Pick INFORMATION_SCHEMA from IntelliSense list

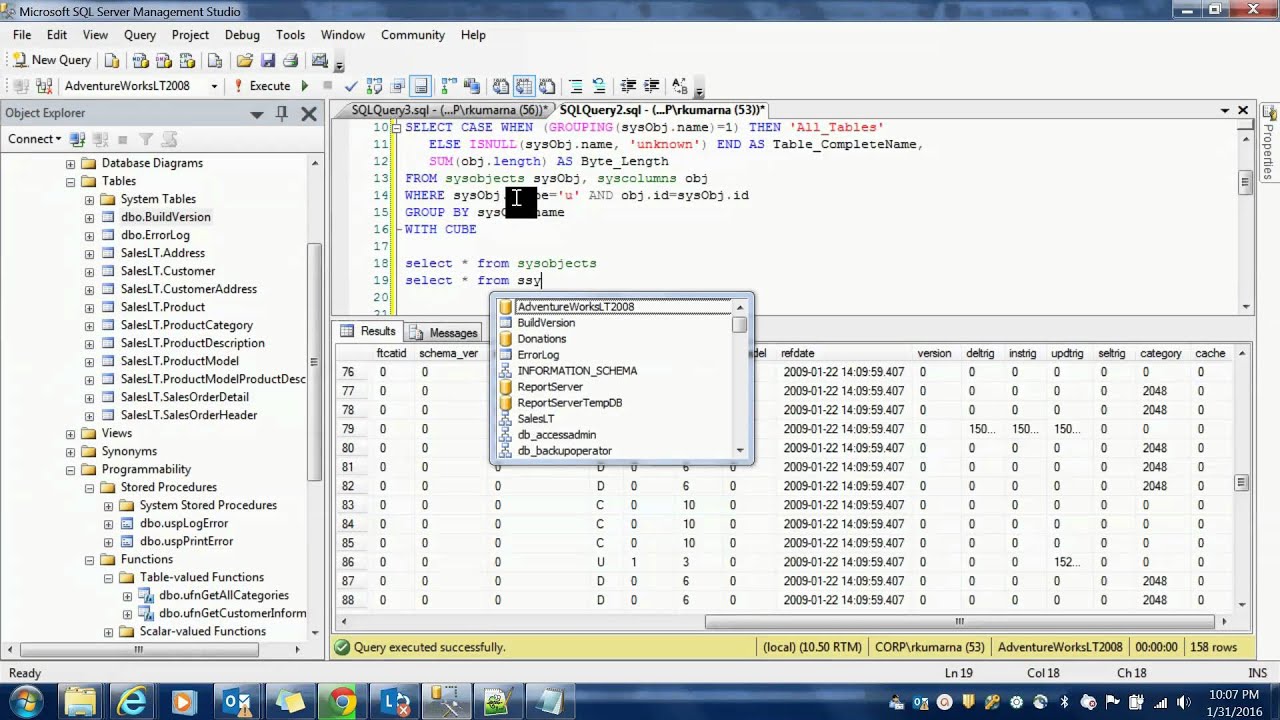tap(577, 371)
